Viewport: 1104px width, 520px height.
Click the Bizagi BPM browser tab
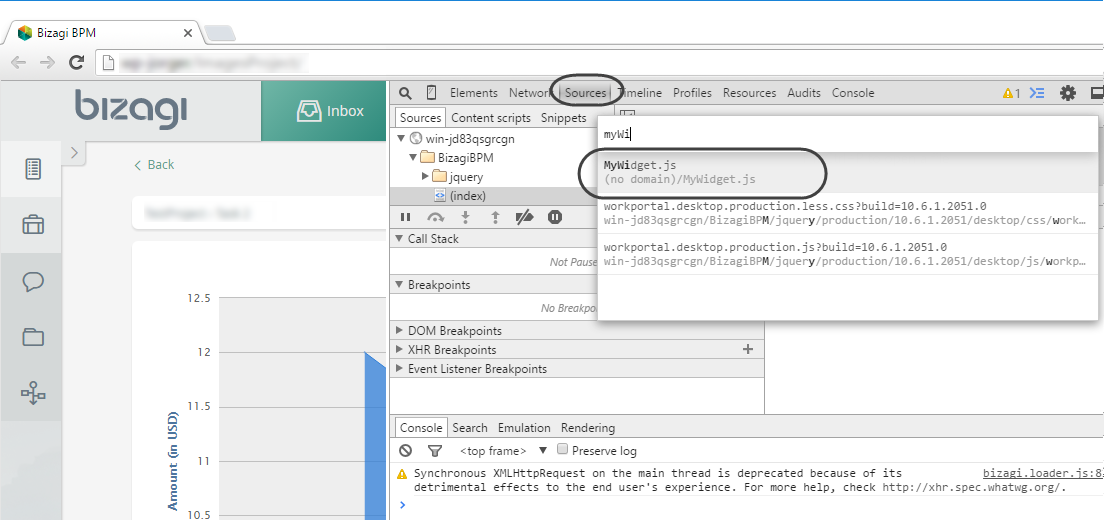point(106,33)
